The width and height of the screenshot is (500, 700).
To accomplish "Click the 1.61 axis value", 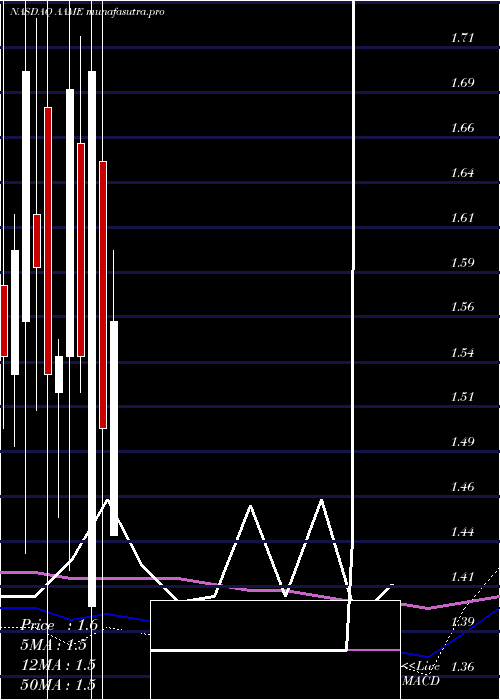I will (x=462, y=218).
